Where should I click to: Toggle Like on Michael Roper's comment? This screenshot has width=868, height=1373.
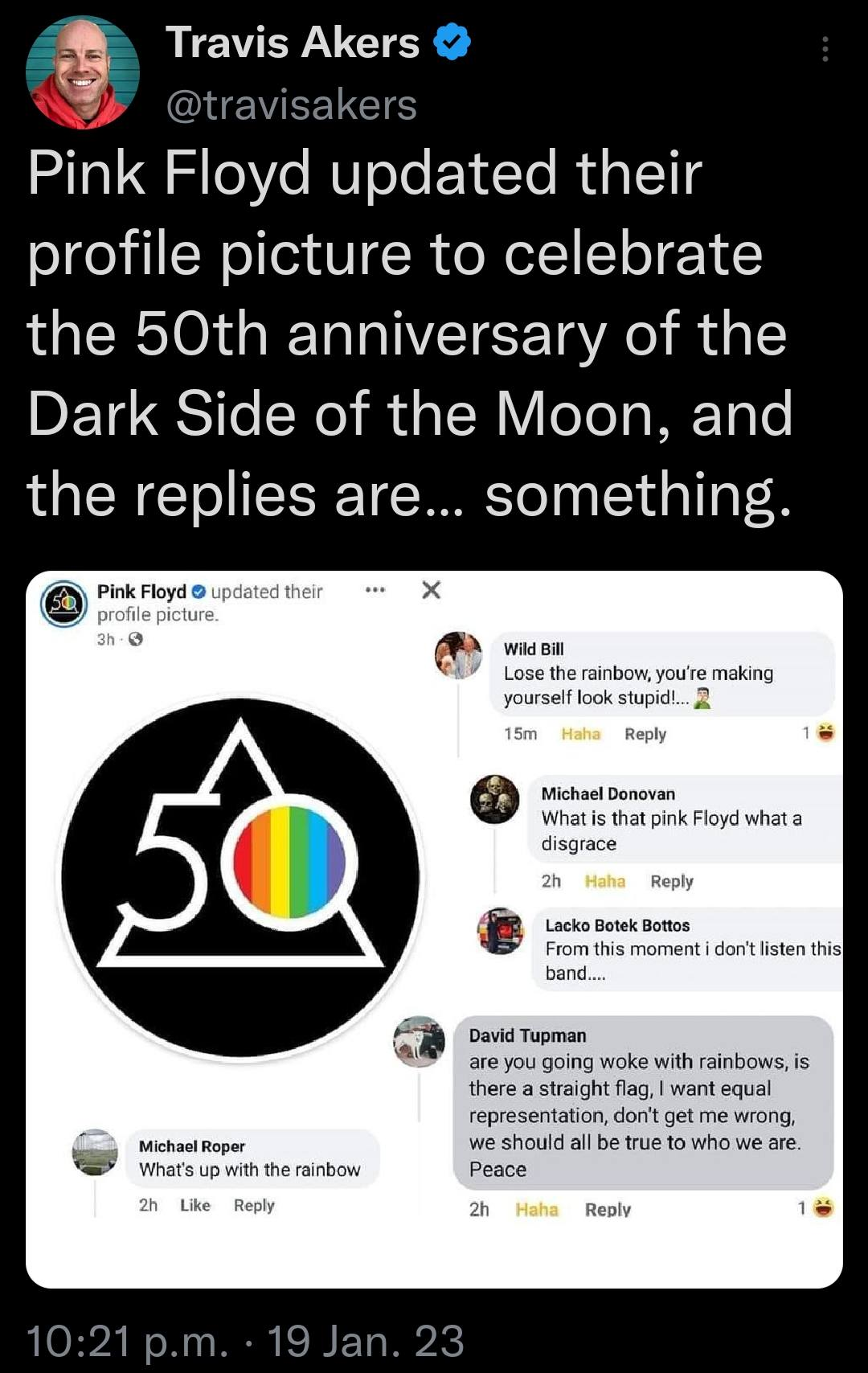194,1205
